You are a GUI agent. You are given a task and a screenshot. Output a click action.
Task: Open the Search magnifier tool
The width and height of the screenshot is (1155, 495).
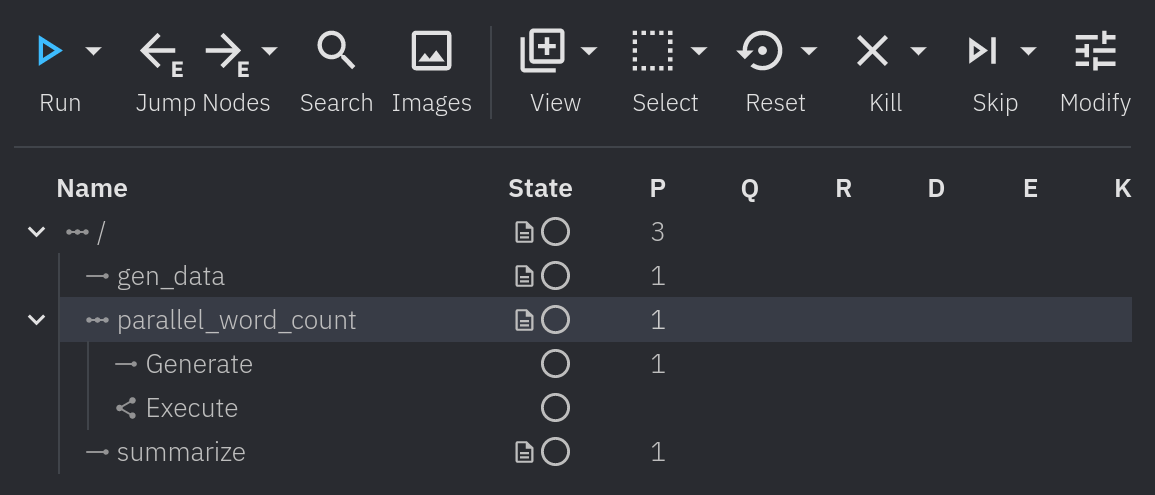(x=336, y=50)
